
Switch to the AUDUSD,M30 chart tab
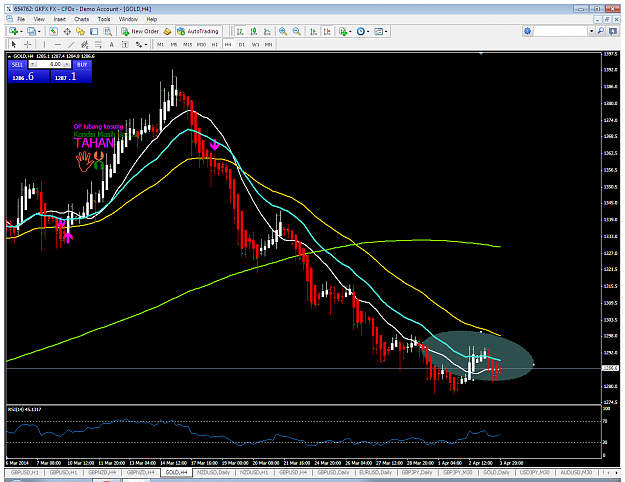tap(576, 472)
